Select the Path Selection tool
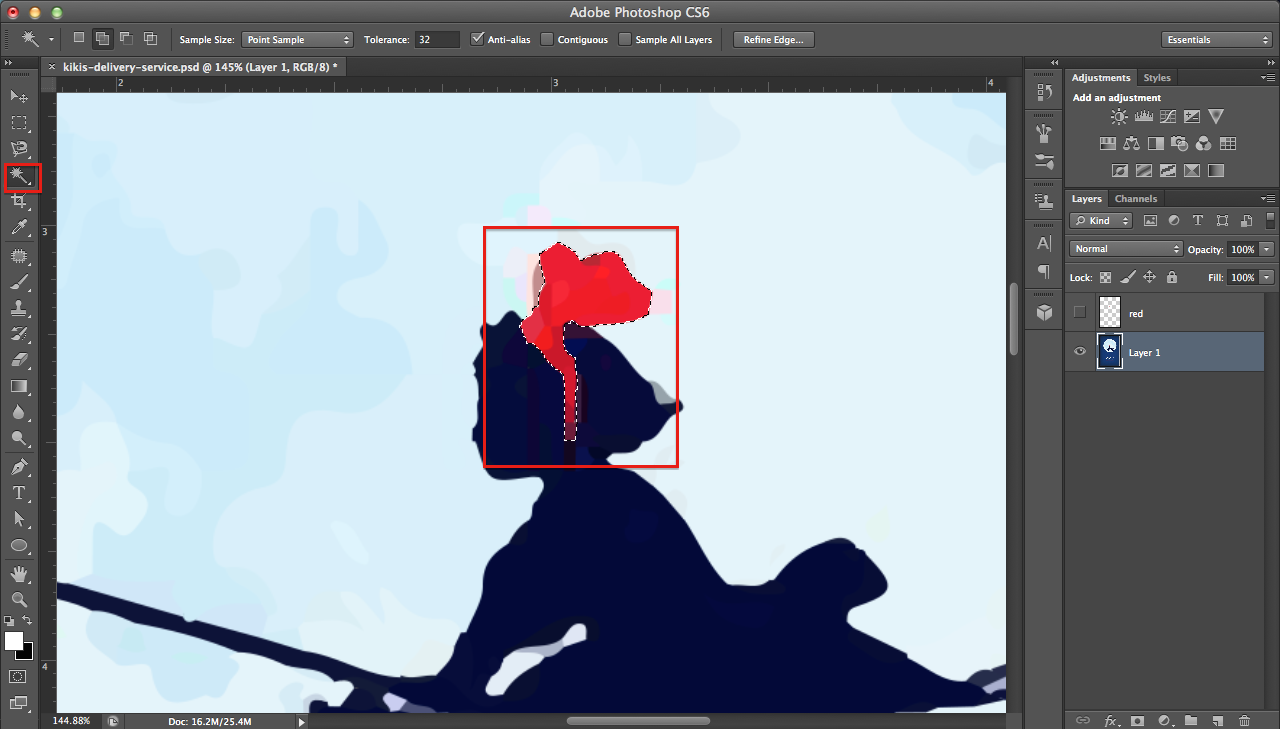This screenshot has height=729, width=1280. (19, 519)
